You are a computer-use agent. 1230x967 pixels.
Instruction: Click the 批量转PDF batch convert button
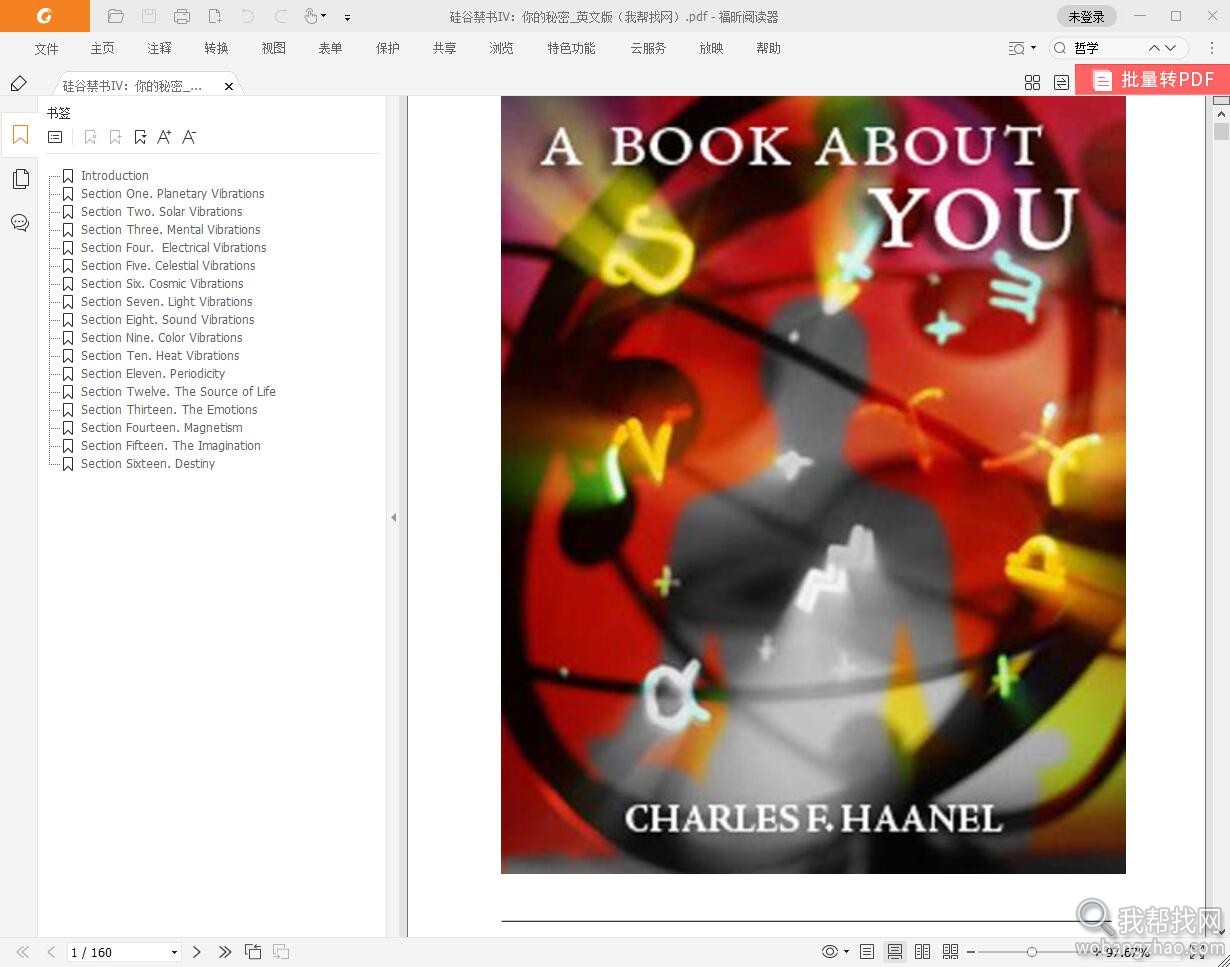[x=1152, y=80]
